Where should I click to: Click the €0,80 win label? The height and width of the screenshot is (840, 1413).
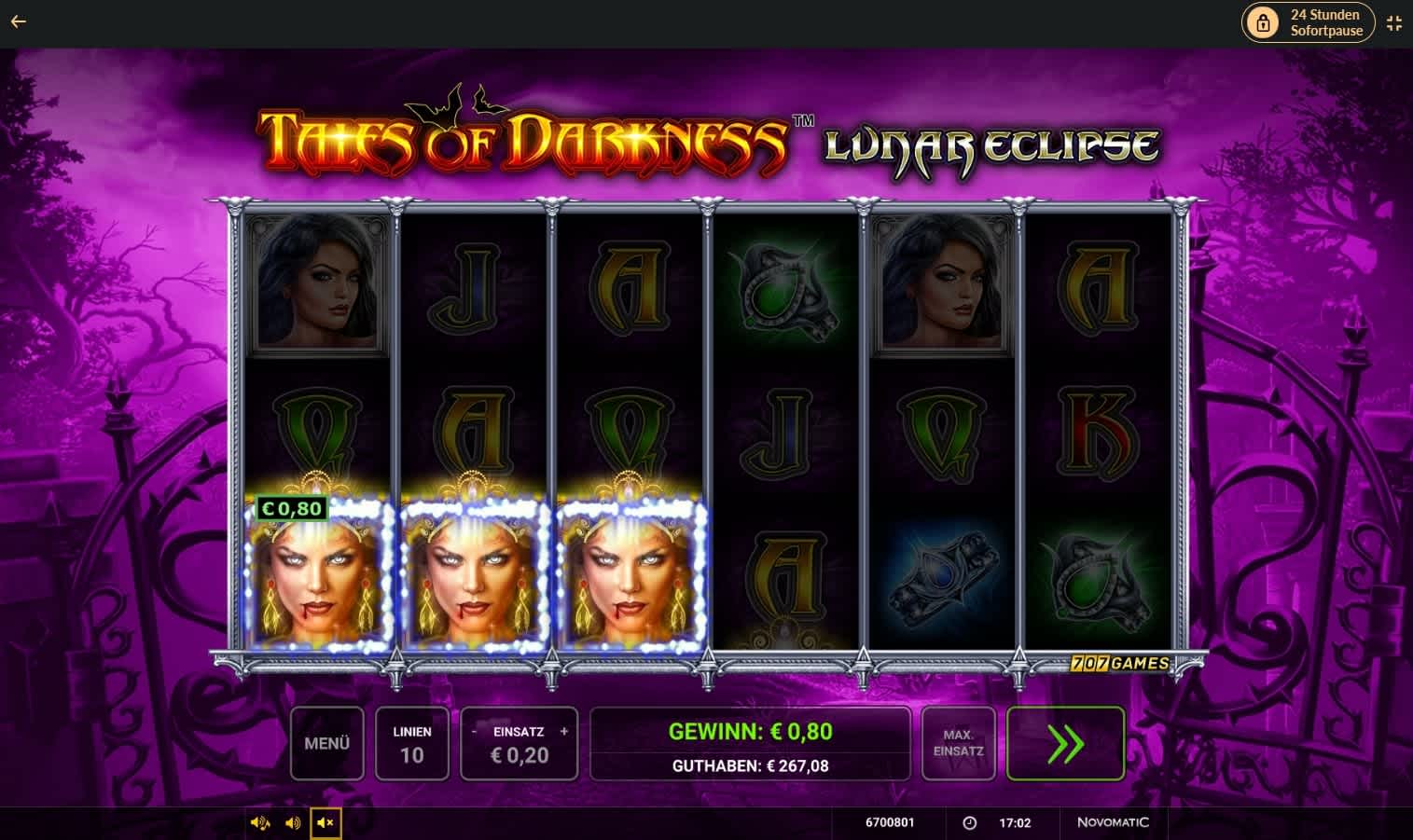(292, 508)
